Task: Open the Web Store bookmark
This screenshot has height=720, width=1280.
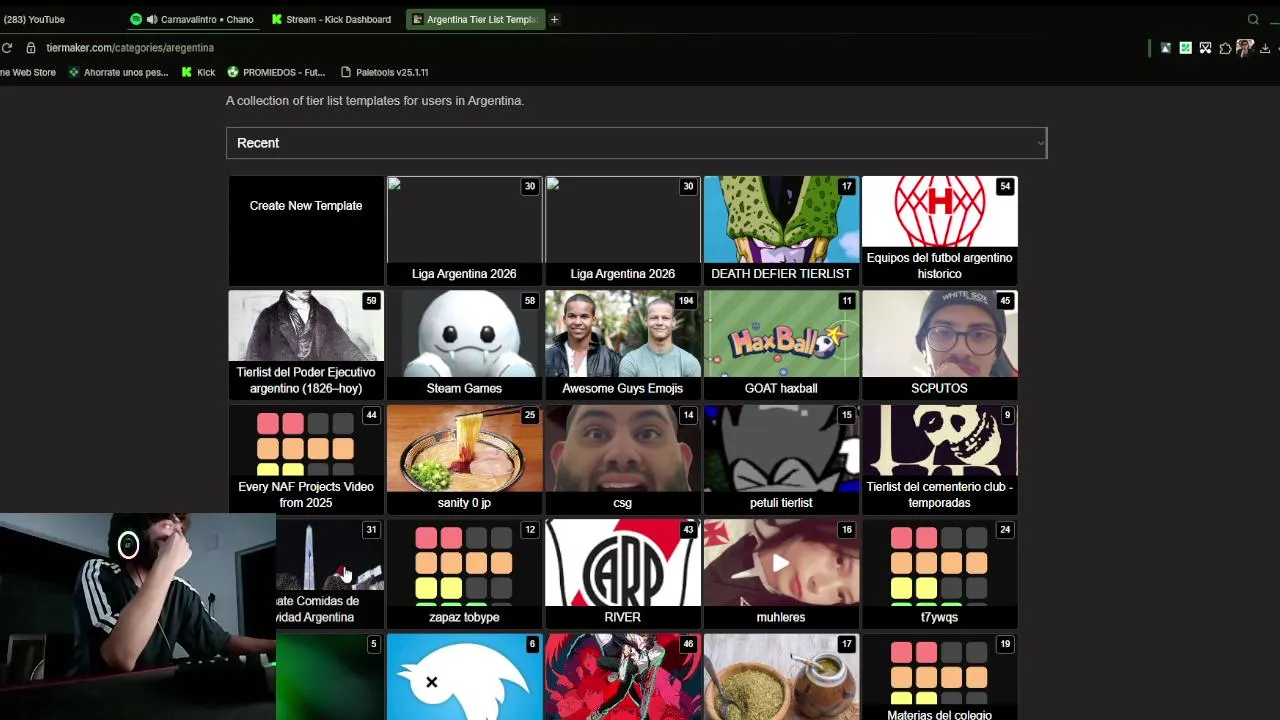Action: pos(28,72)
